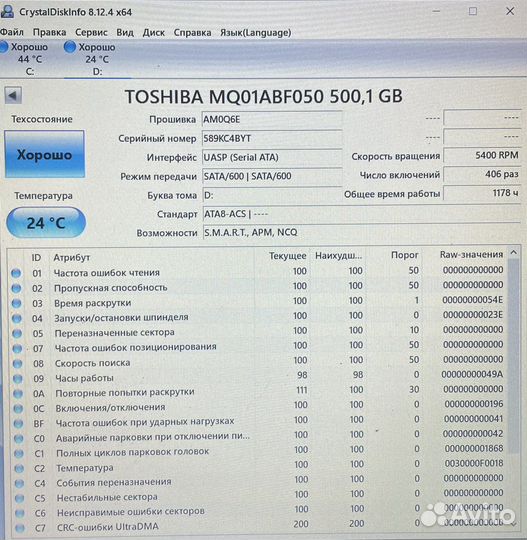Viewport: 527px width, 540px height.
Task: Minimize the CrystalDiskInfo window
Action: coord(436,11)
